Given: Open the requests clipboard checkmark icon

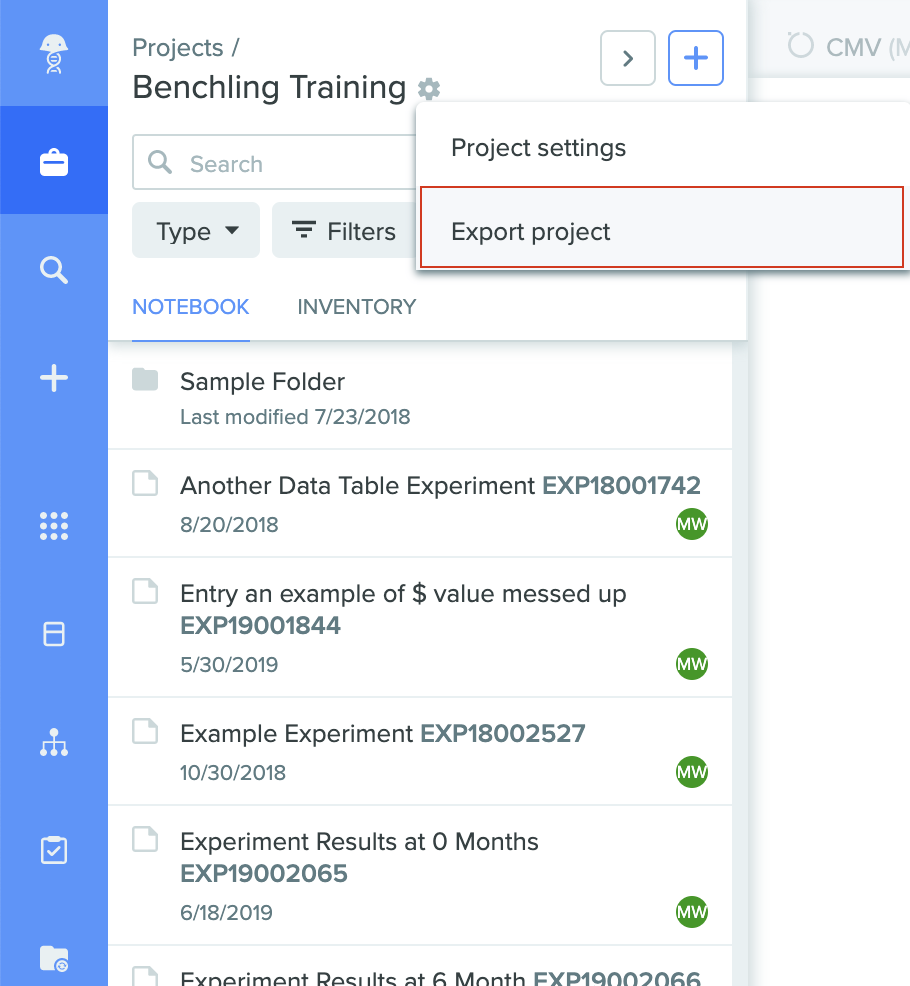Looking at the screenshot, I should [53, 850].
